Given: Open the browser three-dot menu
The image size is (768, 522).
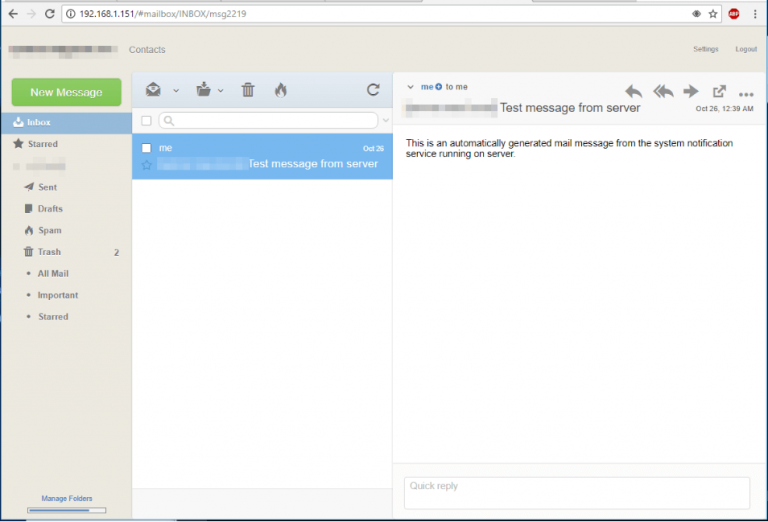Looking at the screenshot, I should 755,14.
